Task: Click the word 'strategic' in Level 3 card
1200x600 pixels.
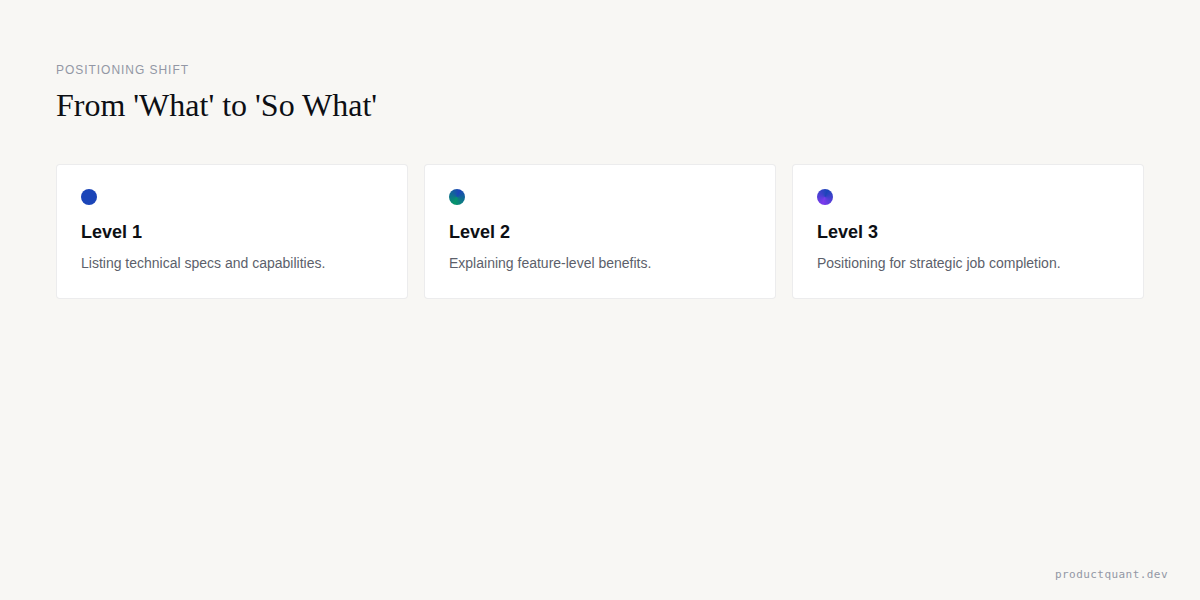Action: (936, 263)
